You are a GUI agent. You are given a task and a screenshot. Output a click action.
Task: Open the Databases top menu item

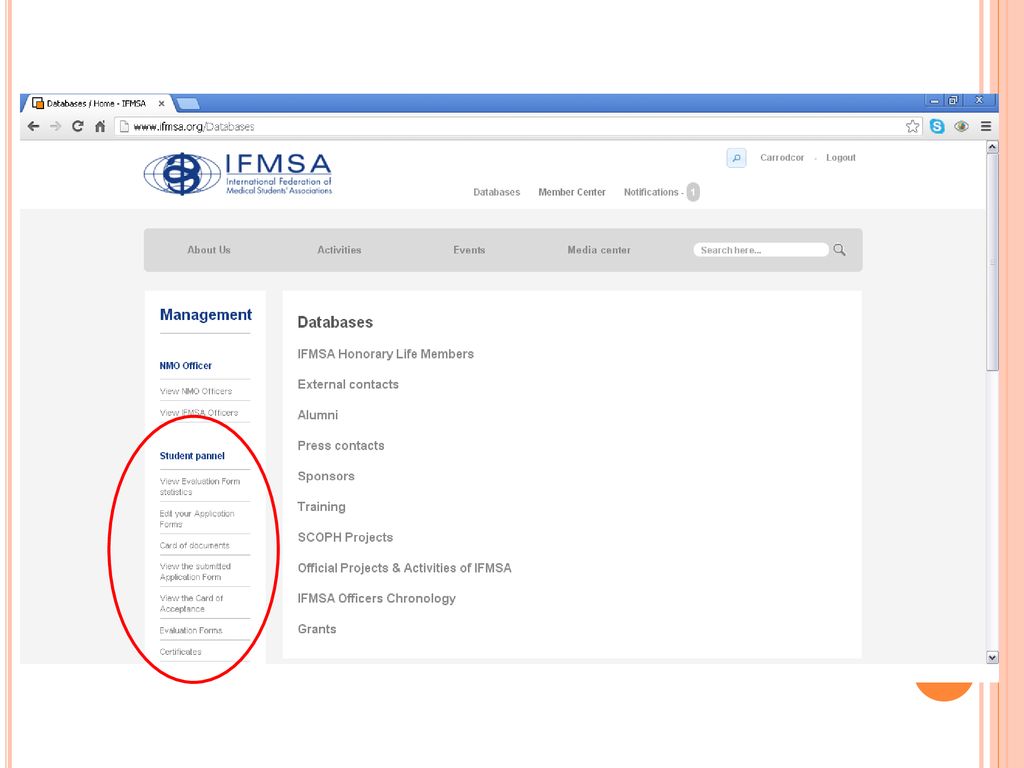496,192
